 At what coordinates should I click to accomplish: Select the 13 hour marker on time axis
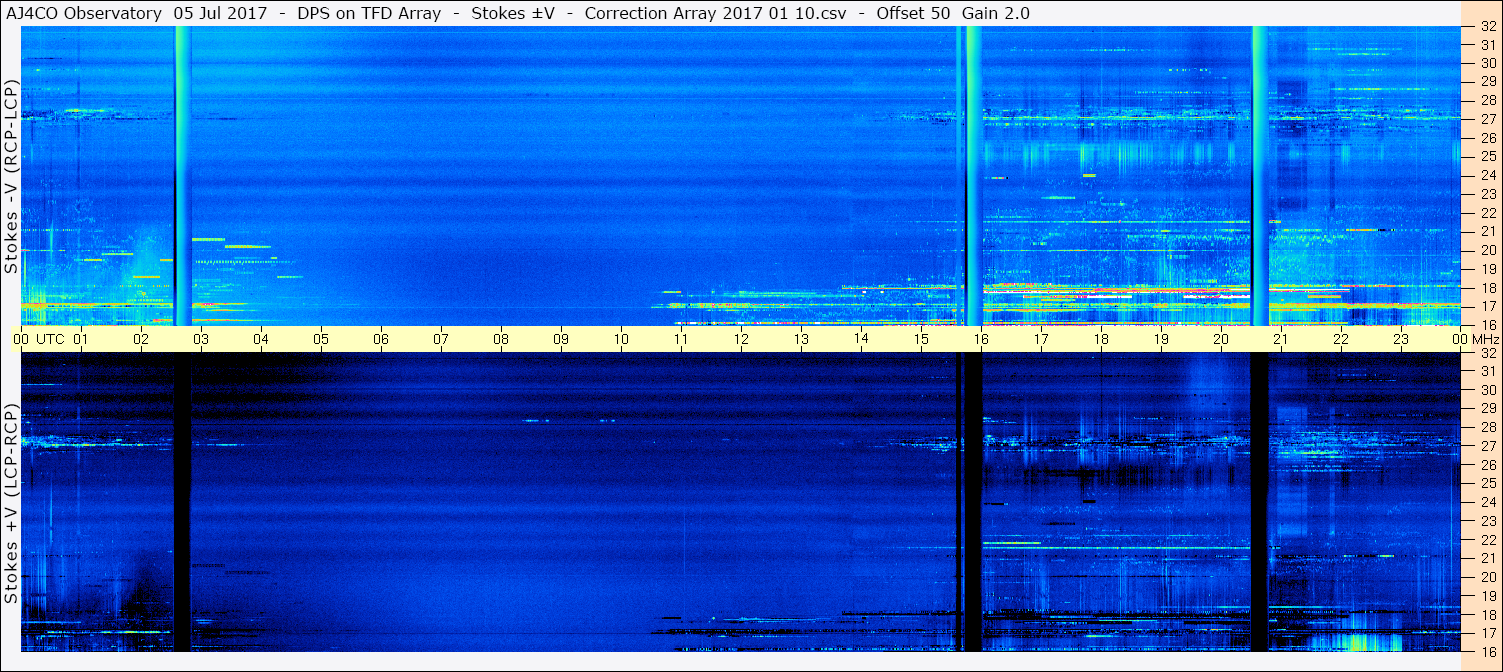click(x=801, y=339)
